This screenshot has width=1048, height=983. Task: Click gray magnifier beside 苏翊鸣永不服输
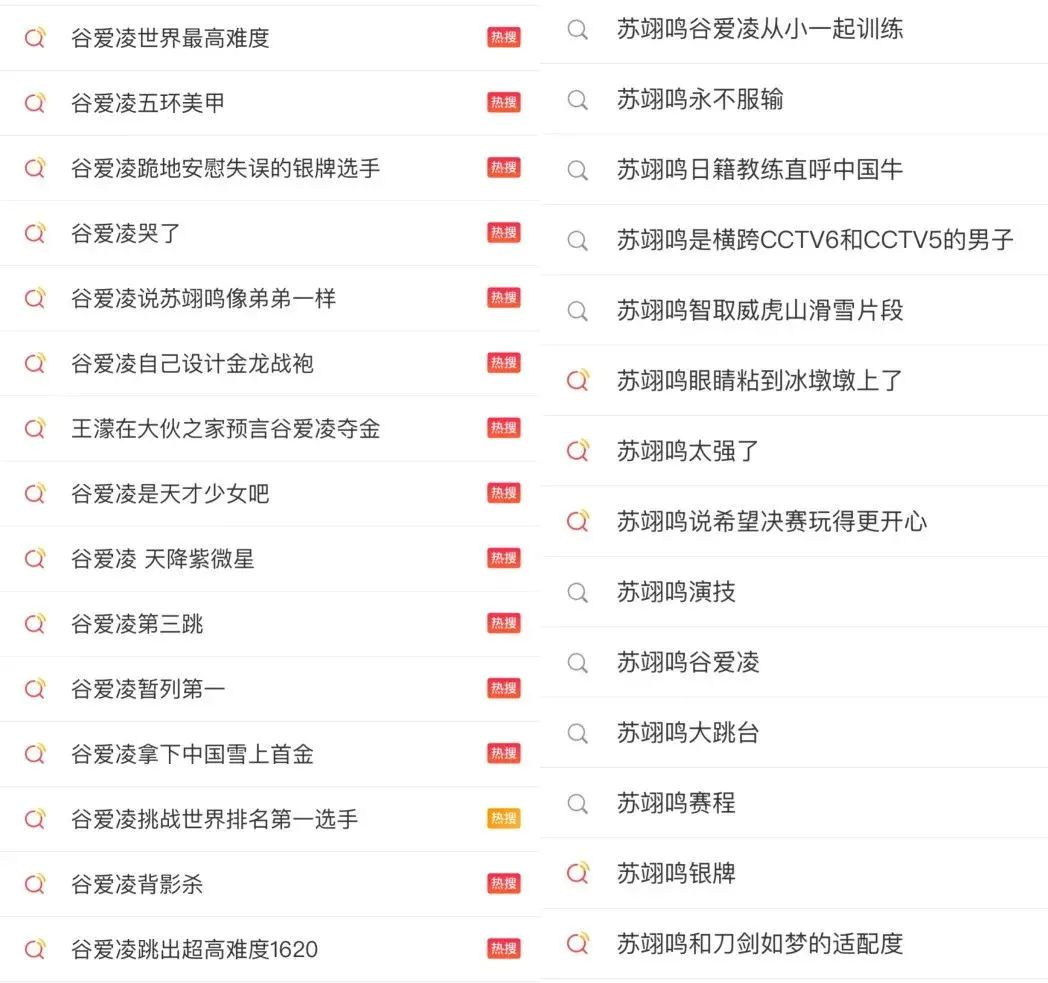pyautogui.click(x=578, y=100)
